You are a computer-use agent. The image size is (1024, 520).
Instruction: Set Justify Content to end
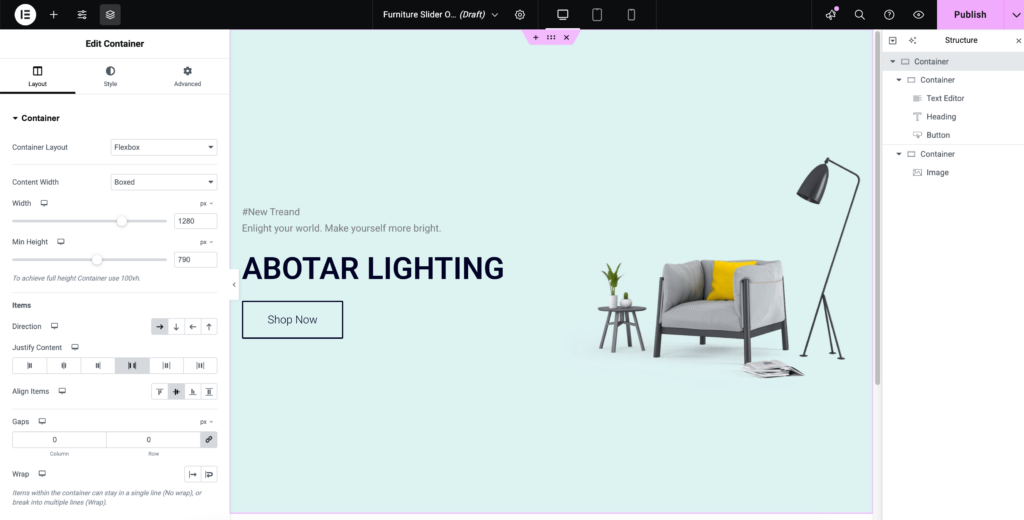[98, 366]
